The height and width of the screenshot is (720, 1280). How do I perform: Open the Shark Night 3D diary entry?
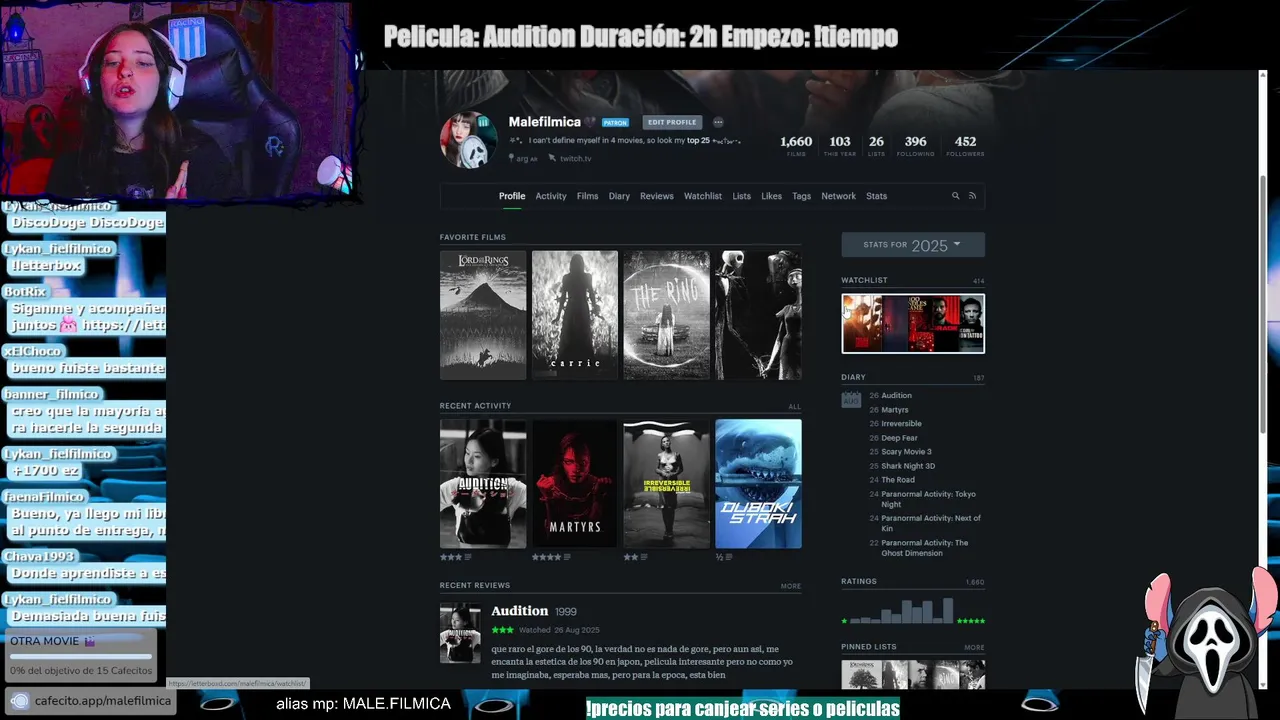click(908, 466)
